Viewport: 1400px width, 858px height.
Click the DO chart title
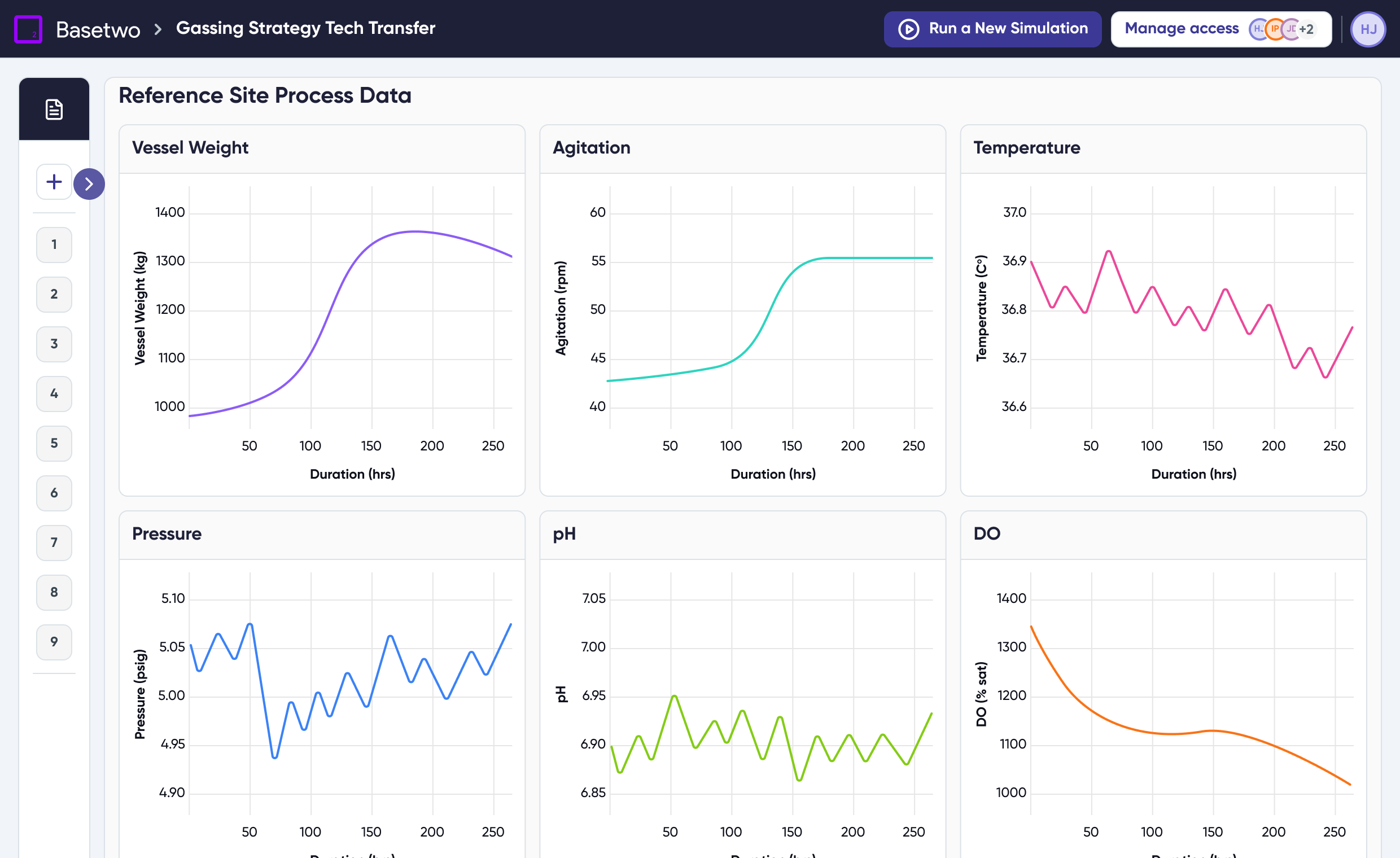[x=987, y=533]
